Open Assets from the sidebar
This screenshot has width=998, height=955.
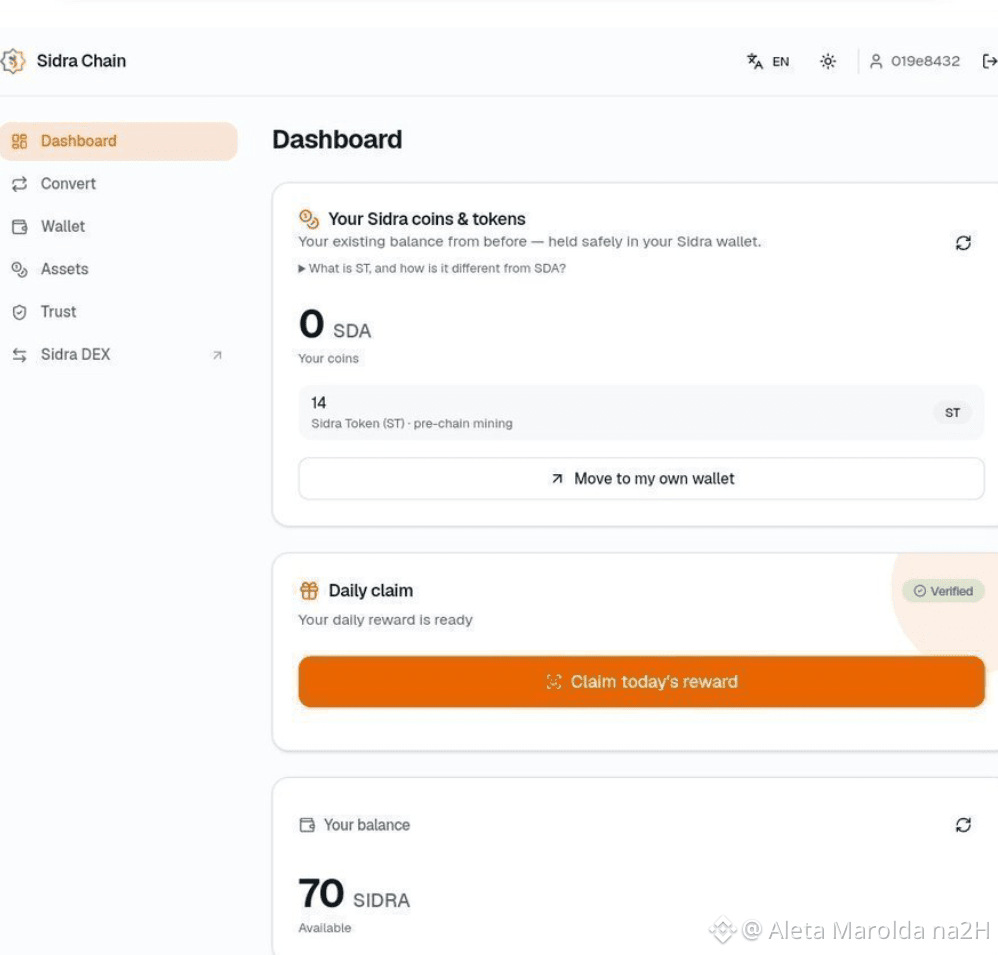coord(118,269)
